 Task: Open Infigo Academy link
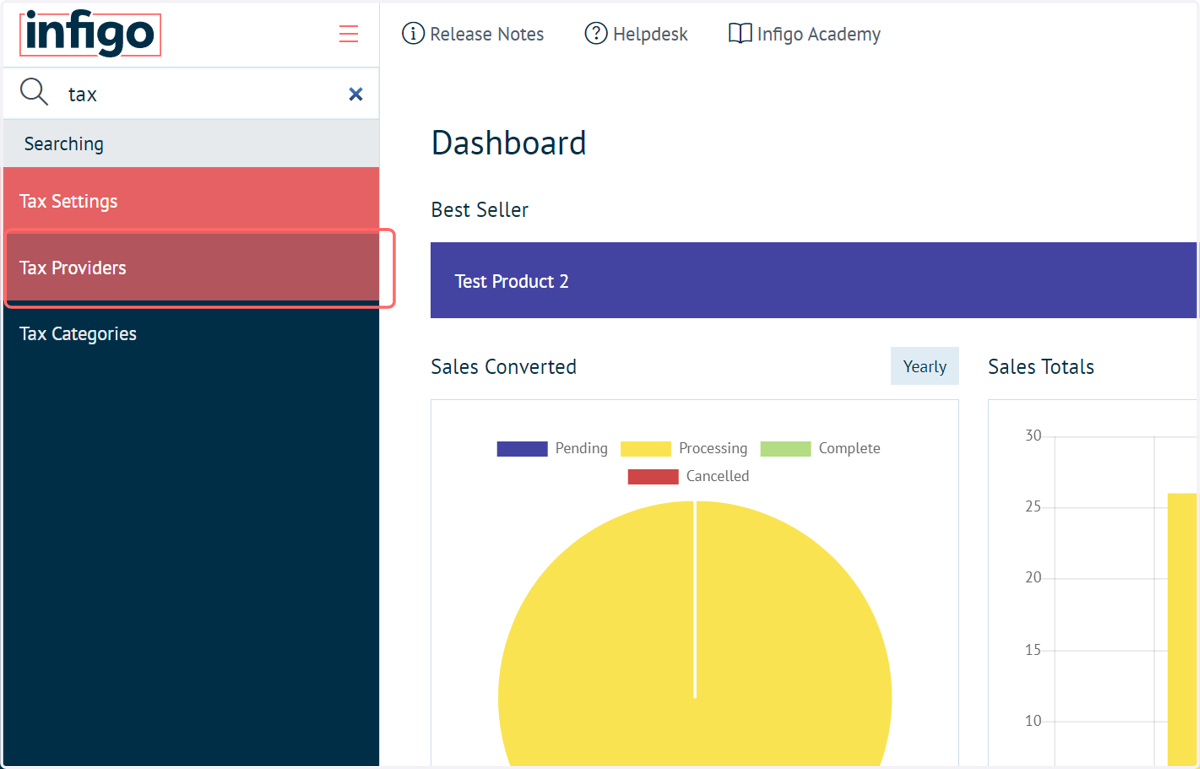coord(818,34)
